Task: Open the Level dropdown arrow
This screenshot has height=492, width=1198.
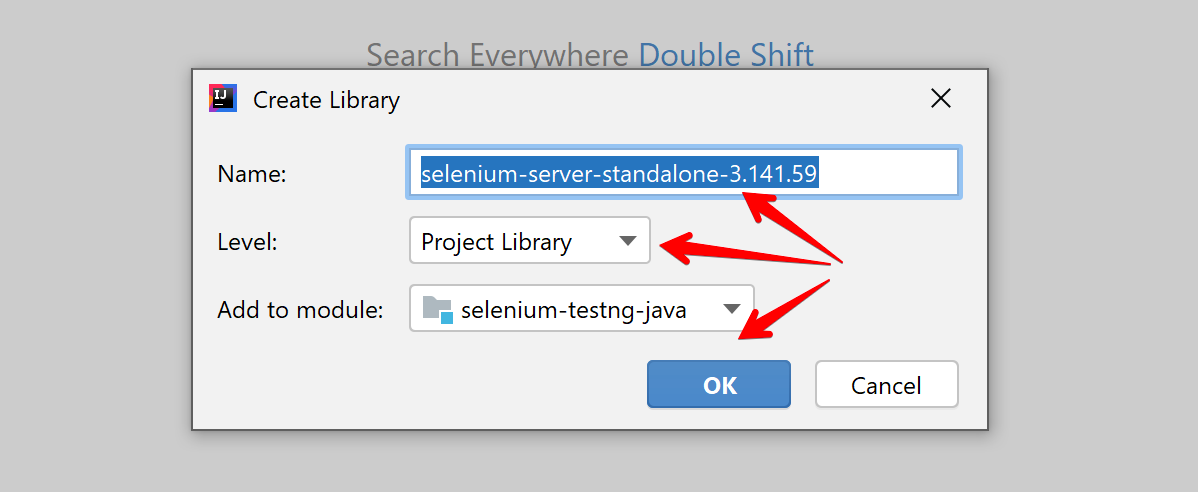Action: coord(627,241)
